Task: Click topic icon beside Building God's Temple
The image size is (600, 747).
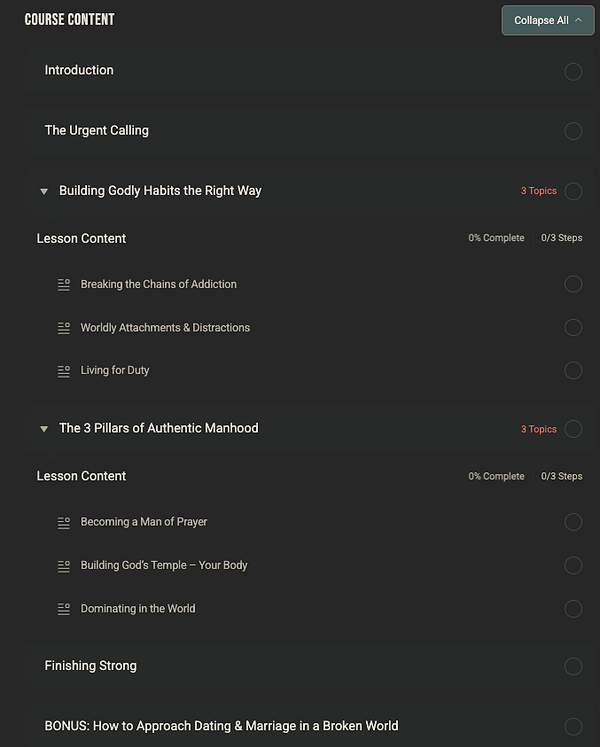Action: click(x=63, y=566)
